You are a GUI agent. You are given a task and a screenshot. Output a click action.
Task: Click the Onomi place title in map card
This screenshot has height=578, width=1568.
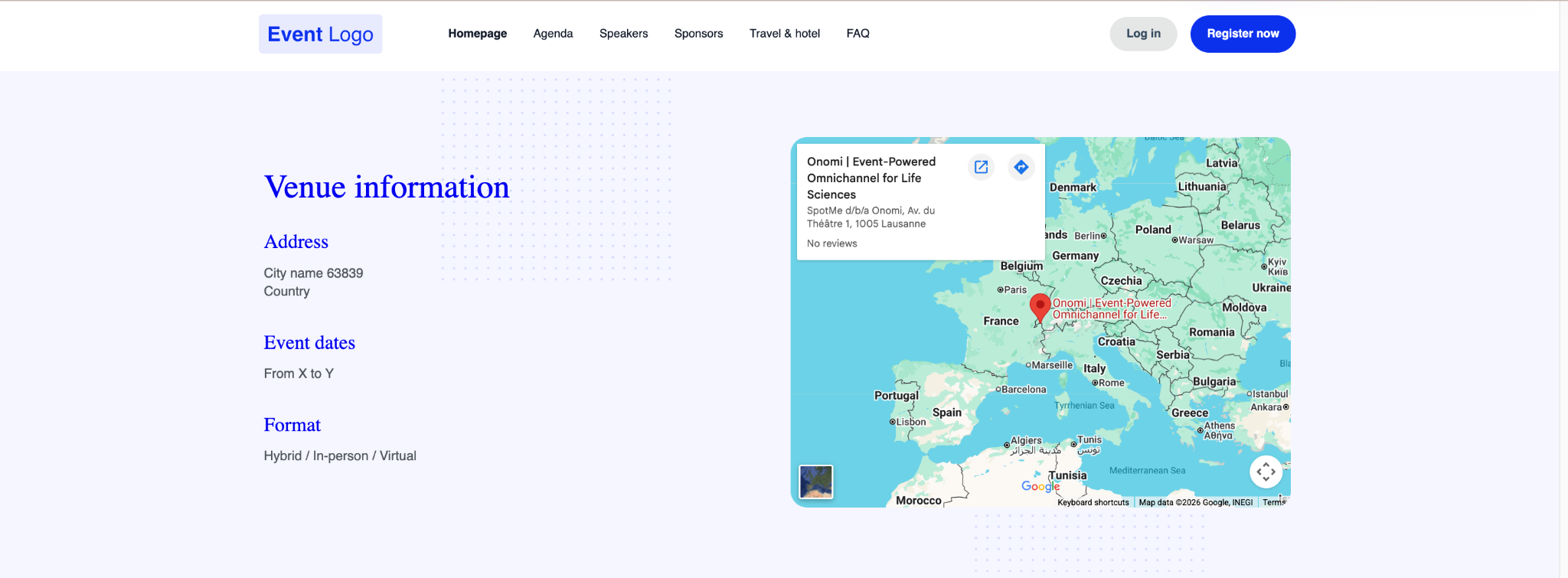tap(871, 178)
